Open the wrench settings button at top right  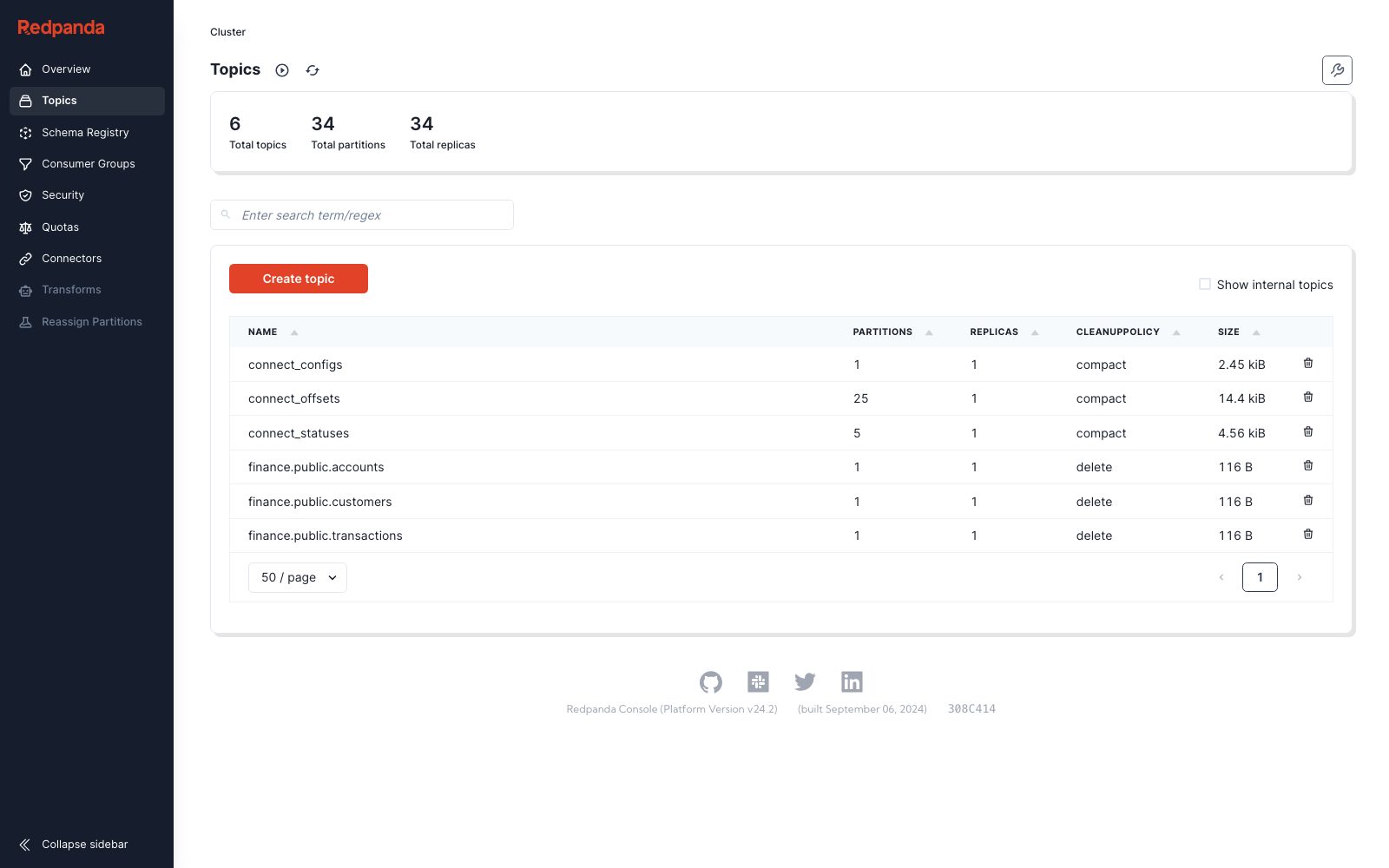point(1337,70)
